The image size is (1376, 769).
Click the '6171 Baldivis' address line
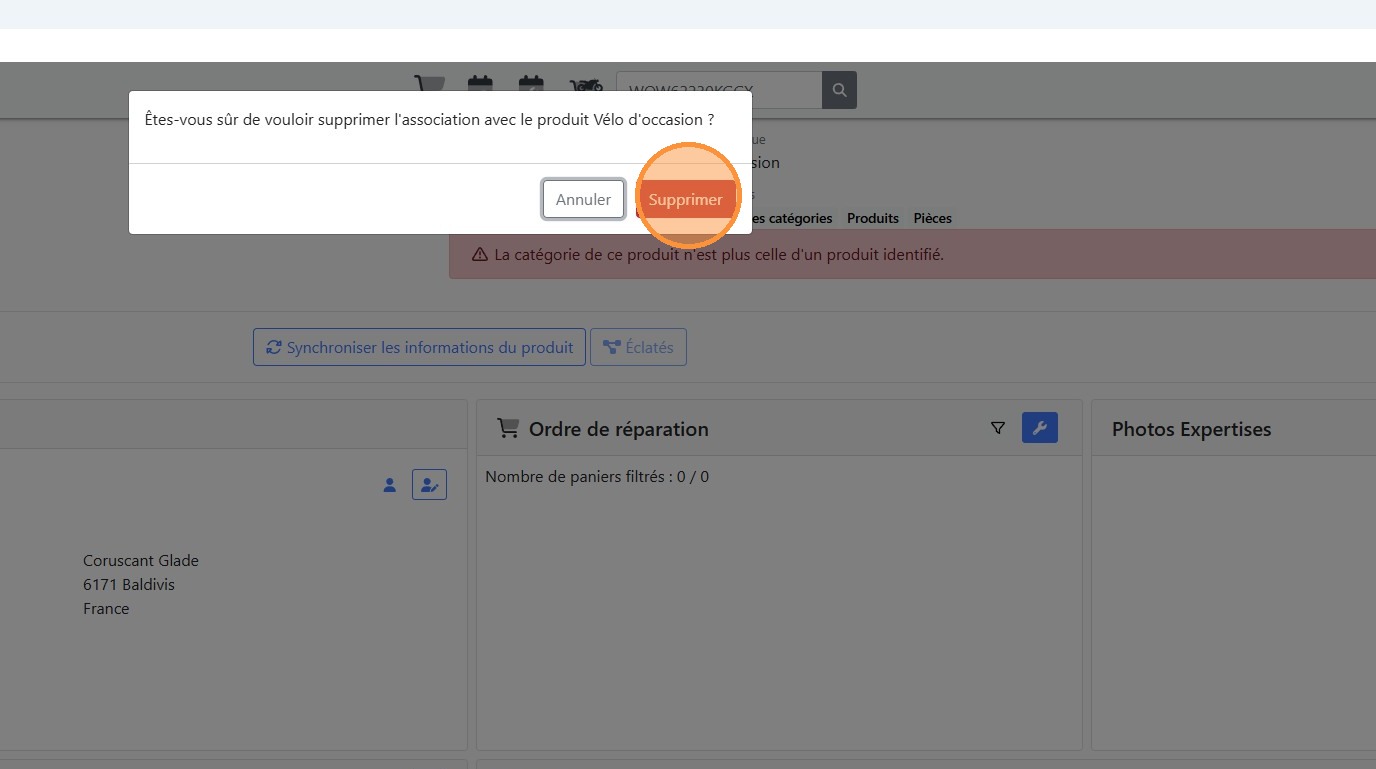pyautogui.click(x=129, y=585)
